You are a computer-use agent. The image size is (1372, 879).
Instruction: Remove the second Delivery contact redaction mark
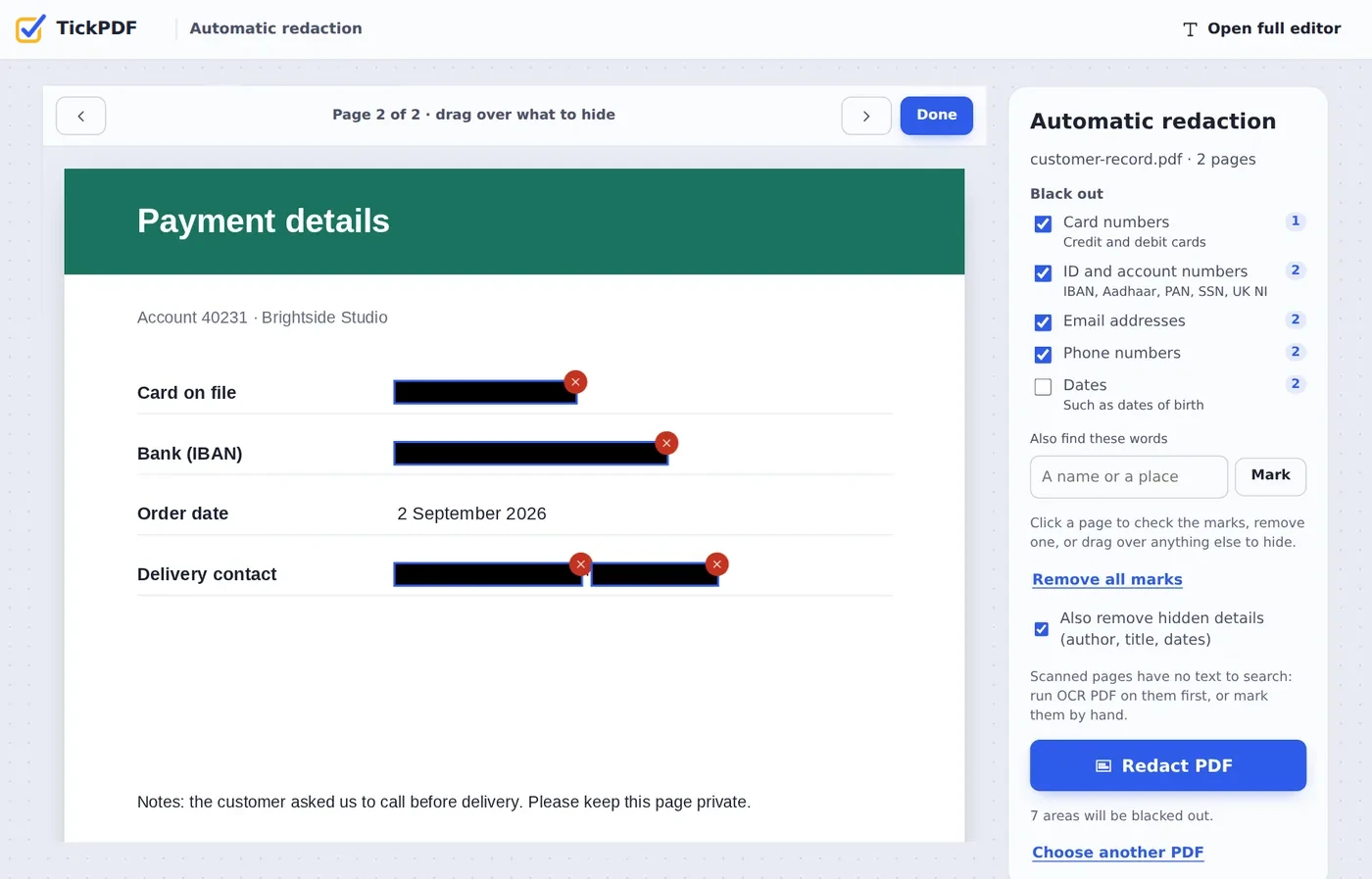click(x=717, y=564)
